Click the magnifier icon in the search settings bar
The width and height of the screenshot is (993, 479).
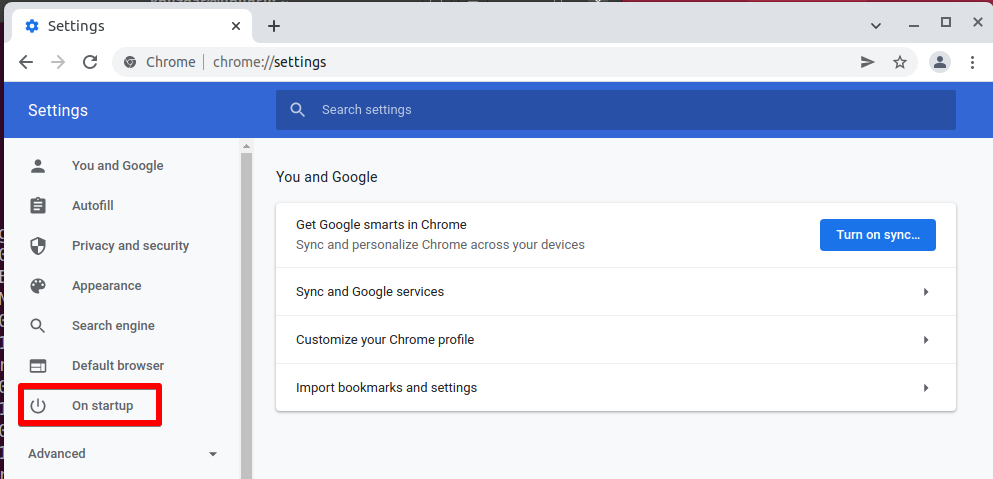tap(298, 110)
